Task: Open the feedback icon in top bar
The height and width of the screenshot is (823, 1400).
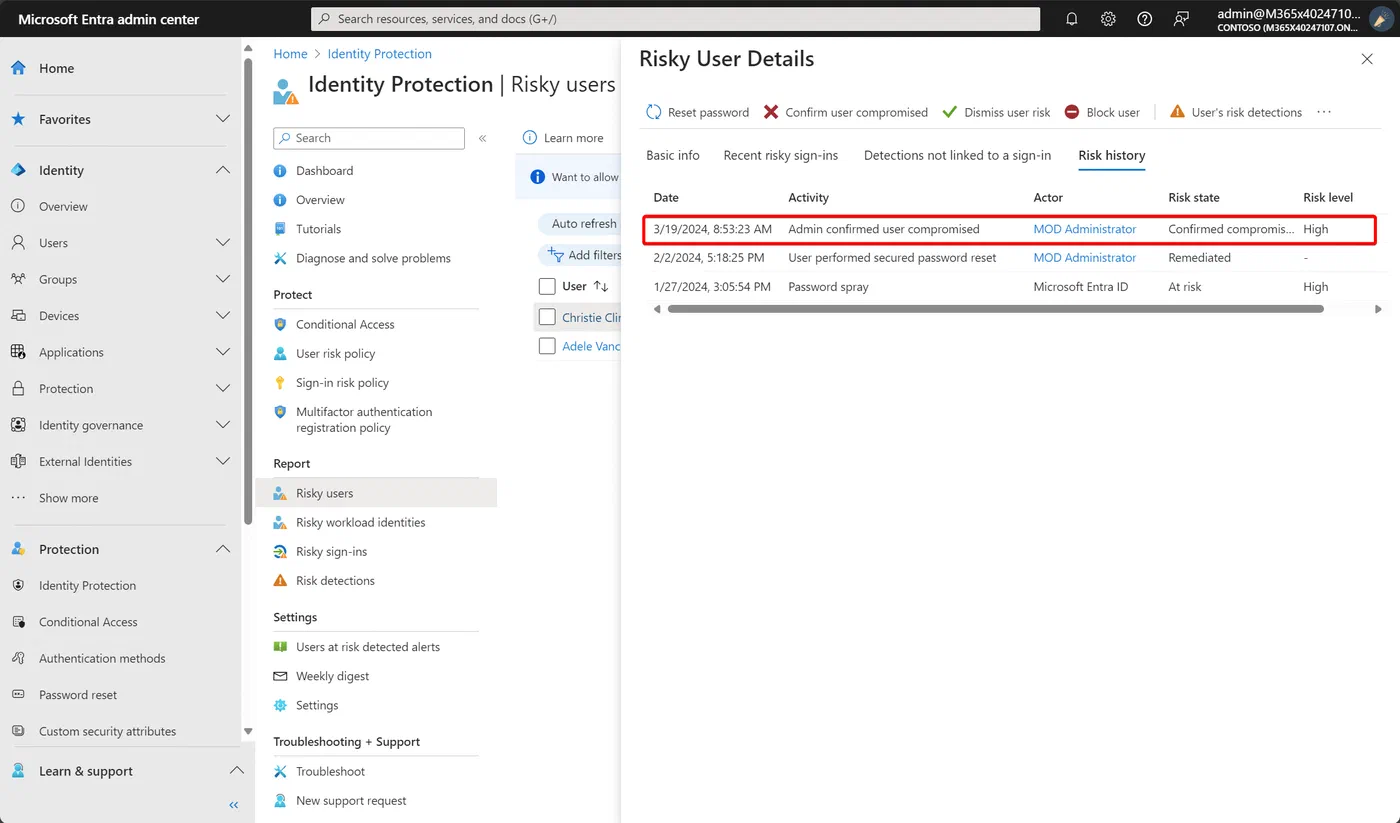Action: click(1181, 19)
